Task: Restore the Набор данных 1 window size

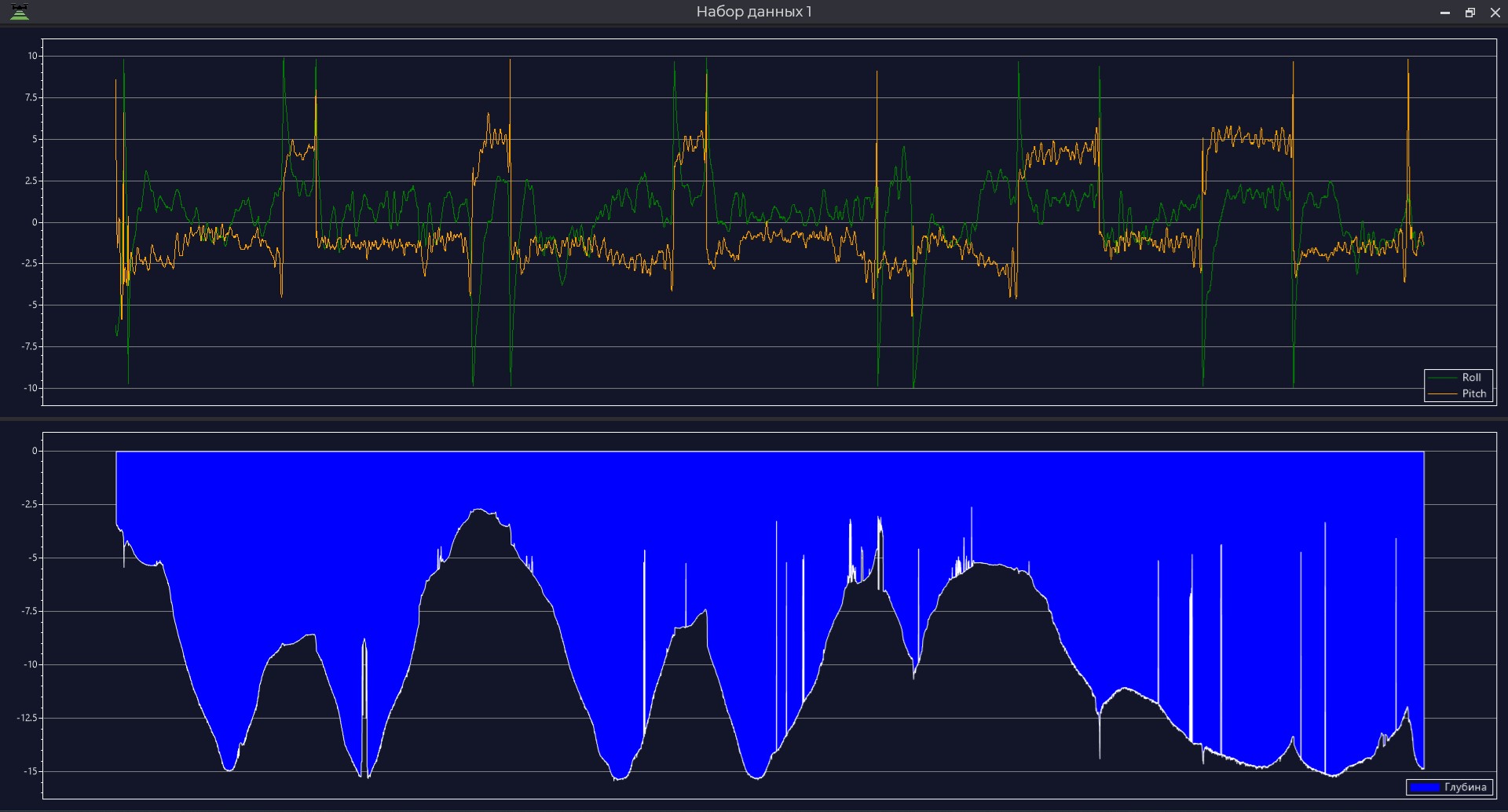Action: (1470, 13)
